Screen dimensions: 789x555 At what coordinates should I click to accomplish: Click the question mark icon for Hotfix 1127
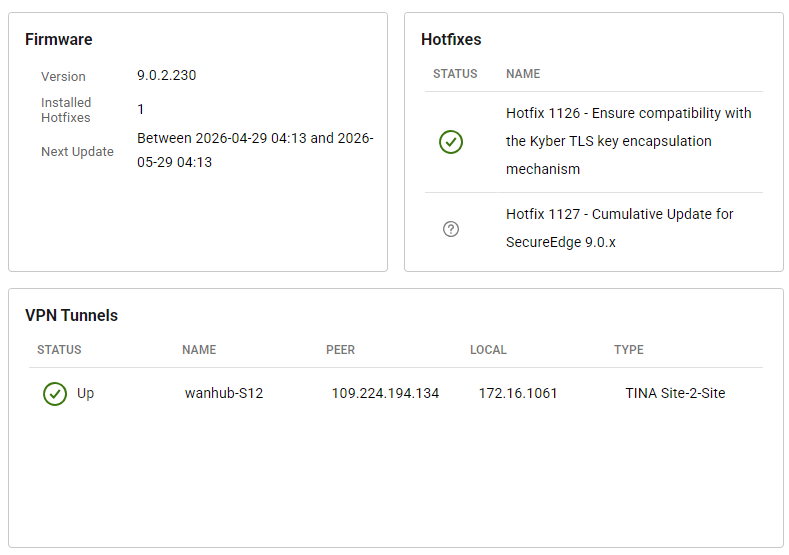pos(451,229)
